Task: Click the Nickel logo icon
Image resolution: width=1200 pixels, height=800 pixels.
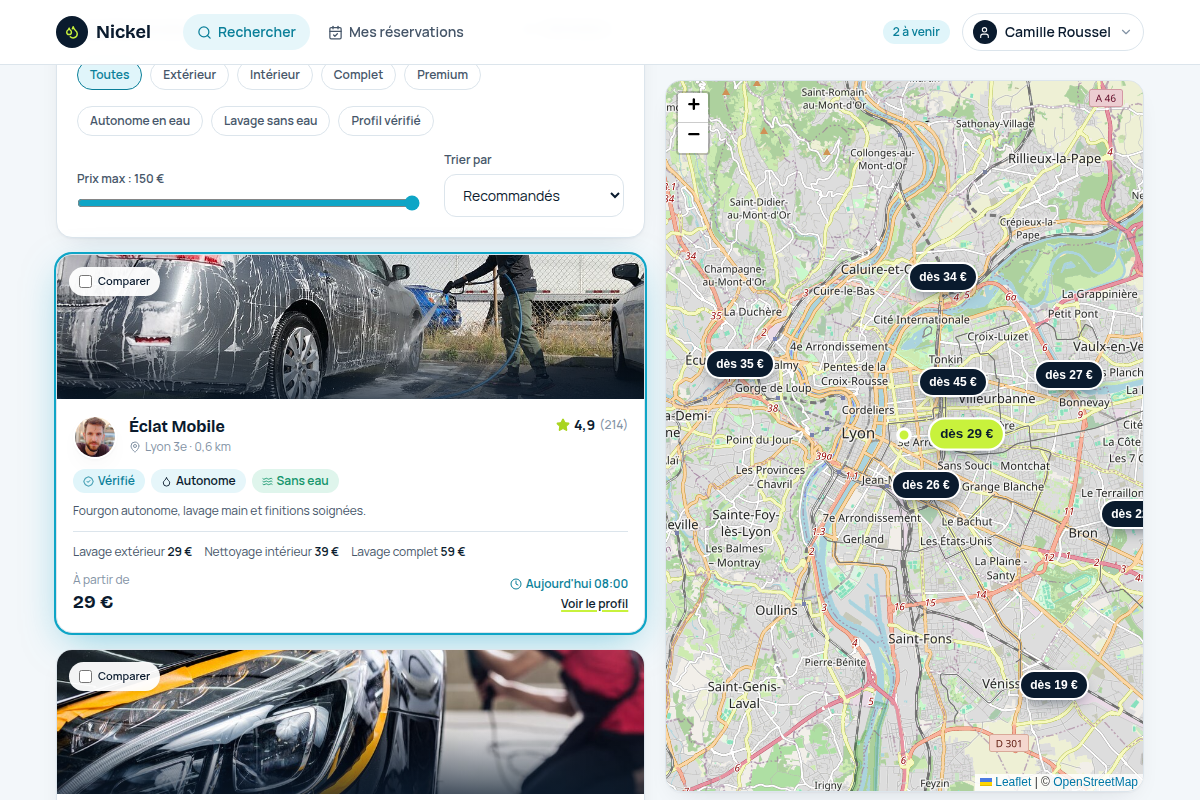Action: (x=72, y=32)
